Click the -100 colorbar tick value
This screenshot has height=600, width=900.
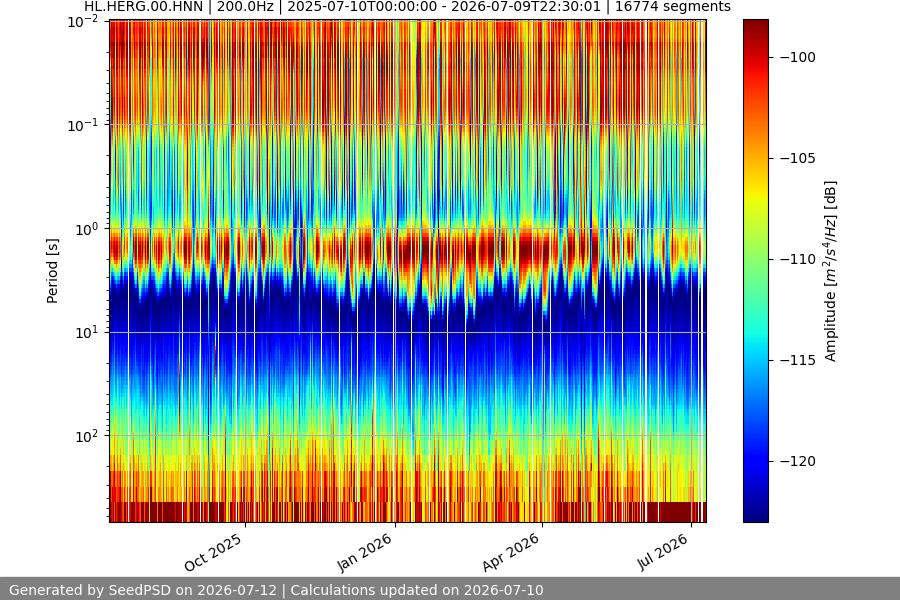pos(798,57)
